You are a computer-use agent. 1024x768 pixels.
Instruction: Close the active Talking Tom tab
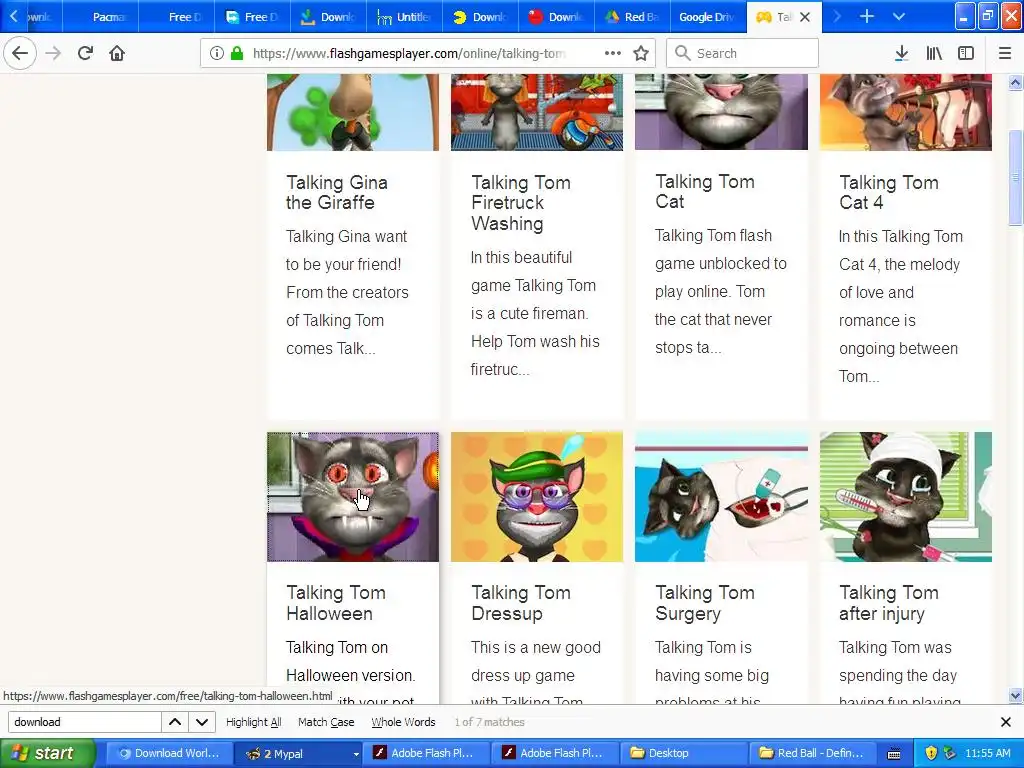[805, 17]
